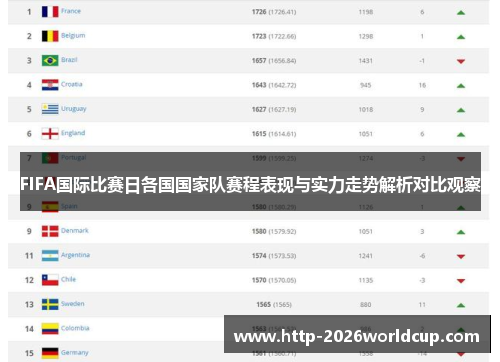Click the rank change 11 in Sweden row
This screenshot has height=362, width=500.
[x=422, y=305]
